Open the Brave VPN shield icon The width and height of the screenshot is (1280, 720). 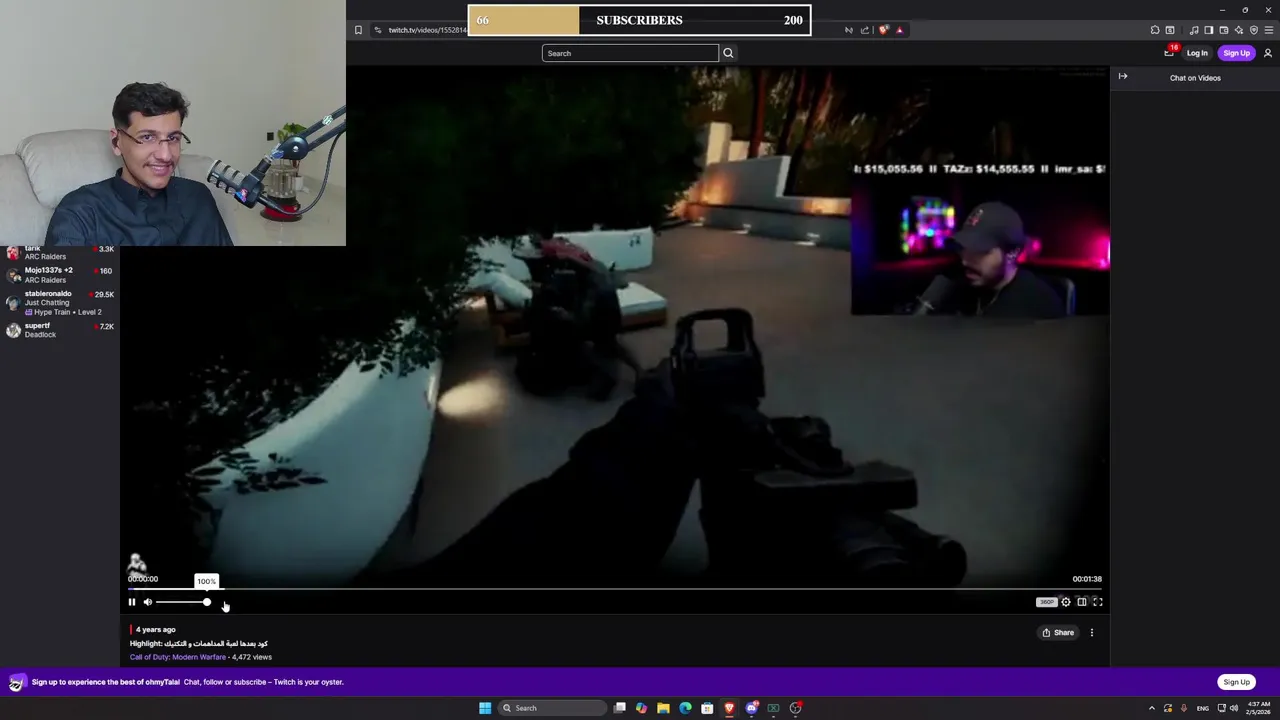pyautogui.click(x=1254, y=30)
